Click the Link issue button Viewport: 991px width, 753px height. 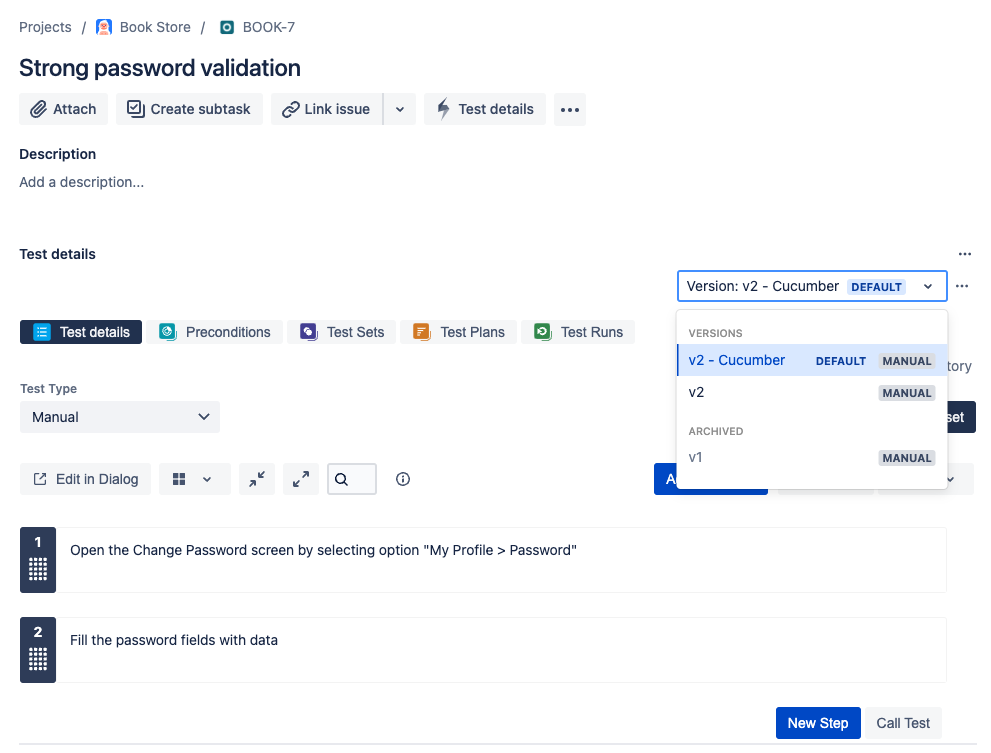pyautogui.click(x=327, y=109)
